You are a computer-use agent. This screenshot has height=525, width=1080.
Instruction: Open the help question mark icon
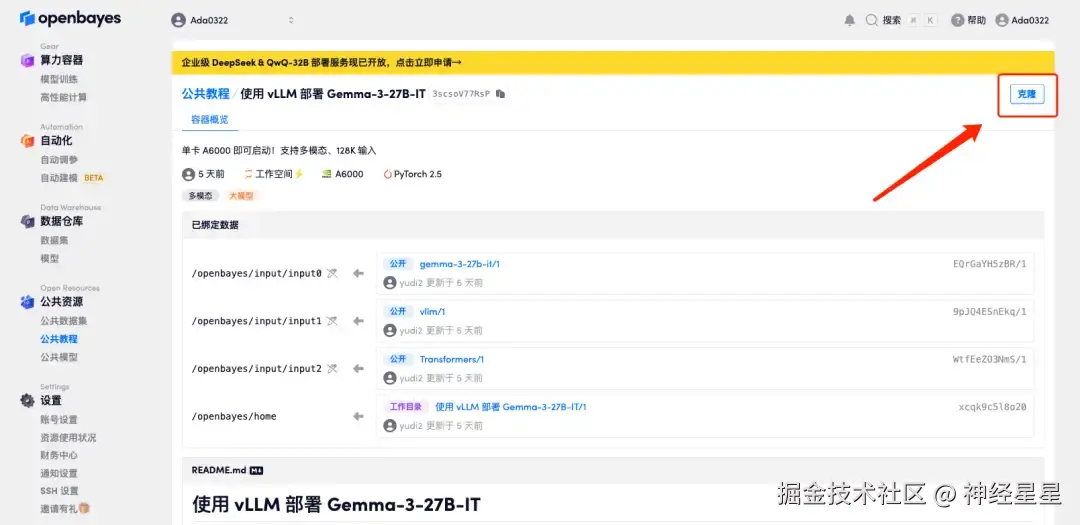[957, 21]
